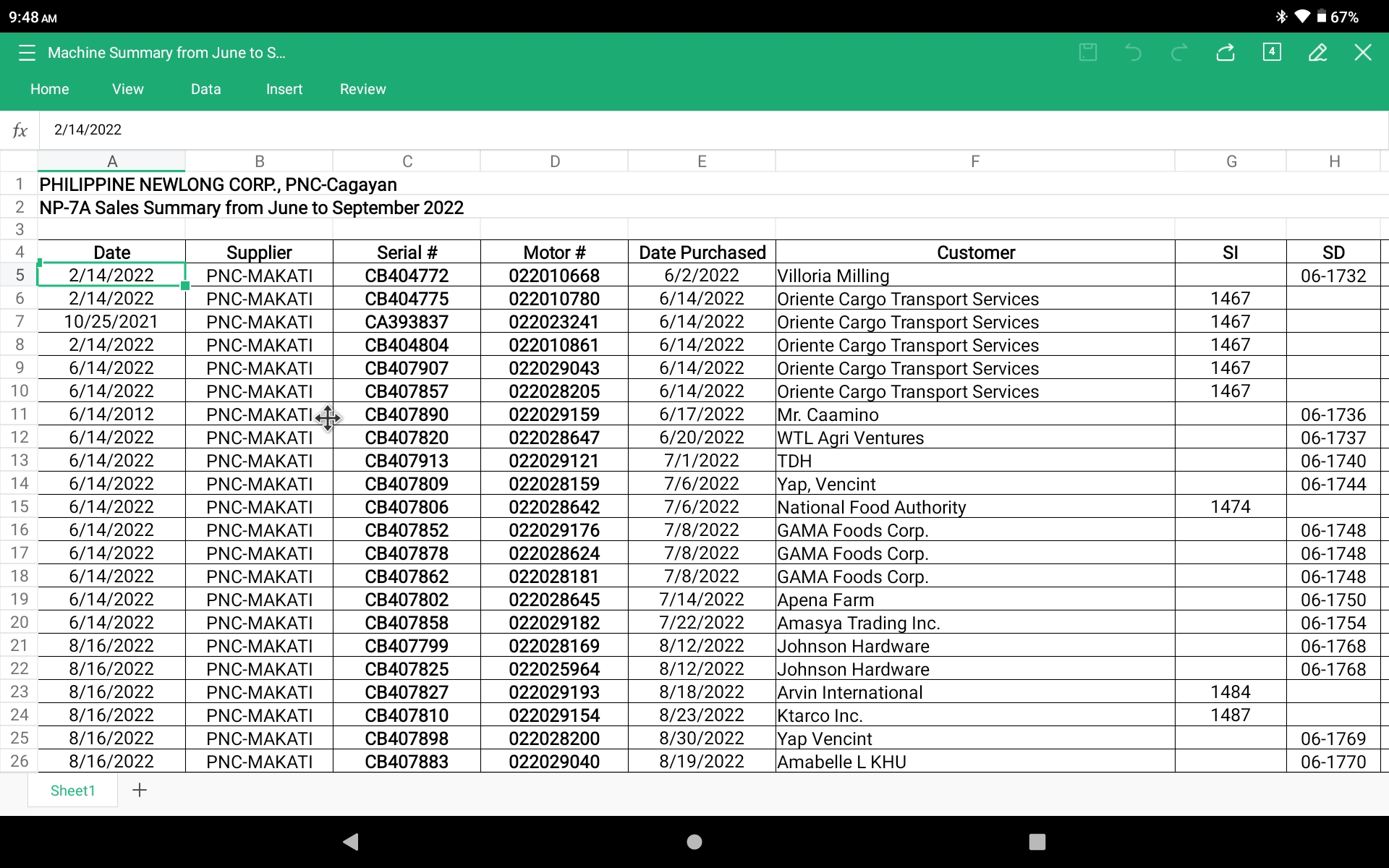Add new sheet with plus icon
1389x868 pixels.
point(140,790)
